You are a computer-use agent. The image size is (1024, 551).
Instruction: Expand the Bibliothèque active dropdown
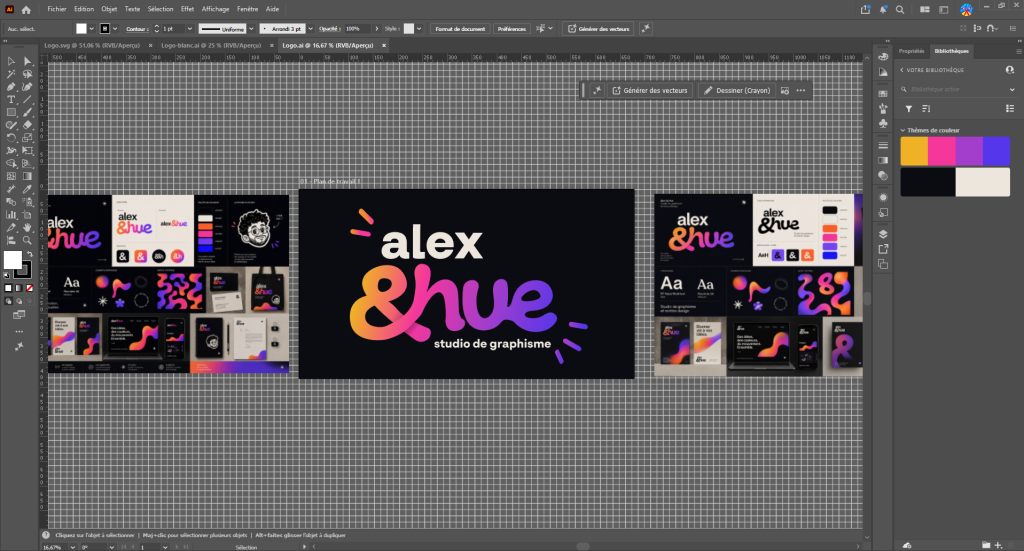(1012, 89)
